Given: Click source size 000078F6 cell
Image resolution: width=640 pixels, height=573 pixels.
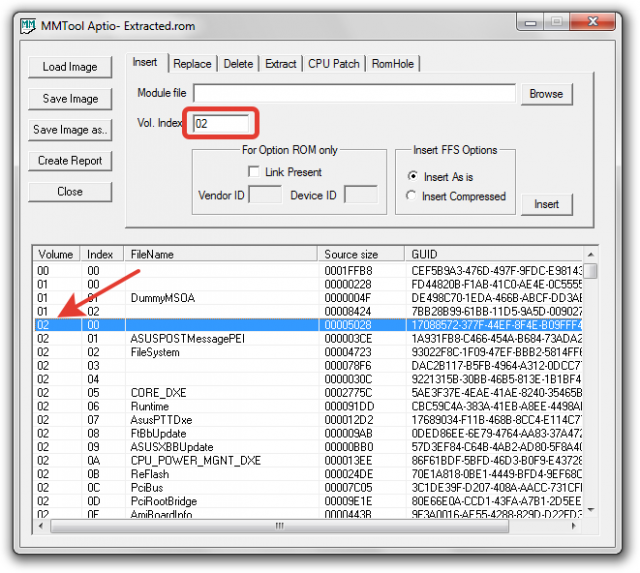Looking at the screenshot, I should tap(348, 366).
